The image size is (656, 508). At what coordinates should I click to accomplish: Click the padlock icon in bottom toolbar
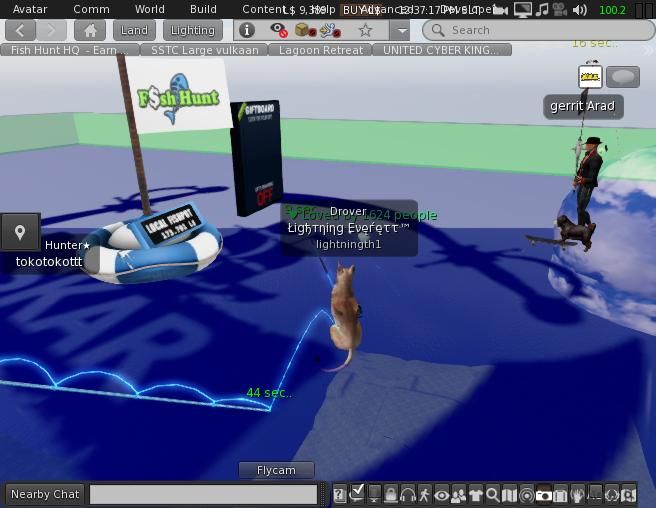pyautogui.click(x=391, y=495)
